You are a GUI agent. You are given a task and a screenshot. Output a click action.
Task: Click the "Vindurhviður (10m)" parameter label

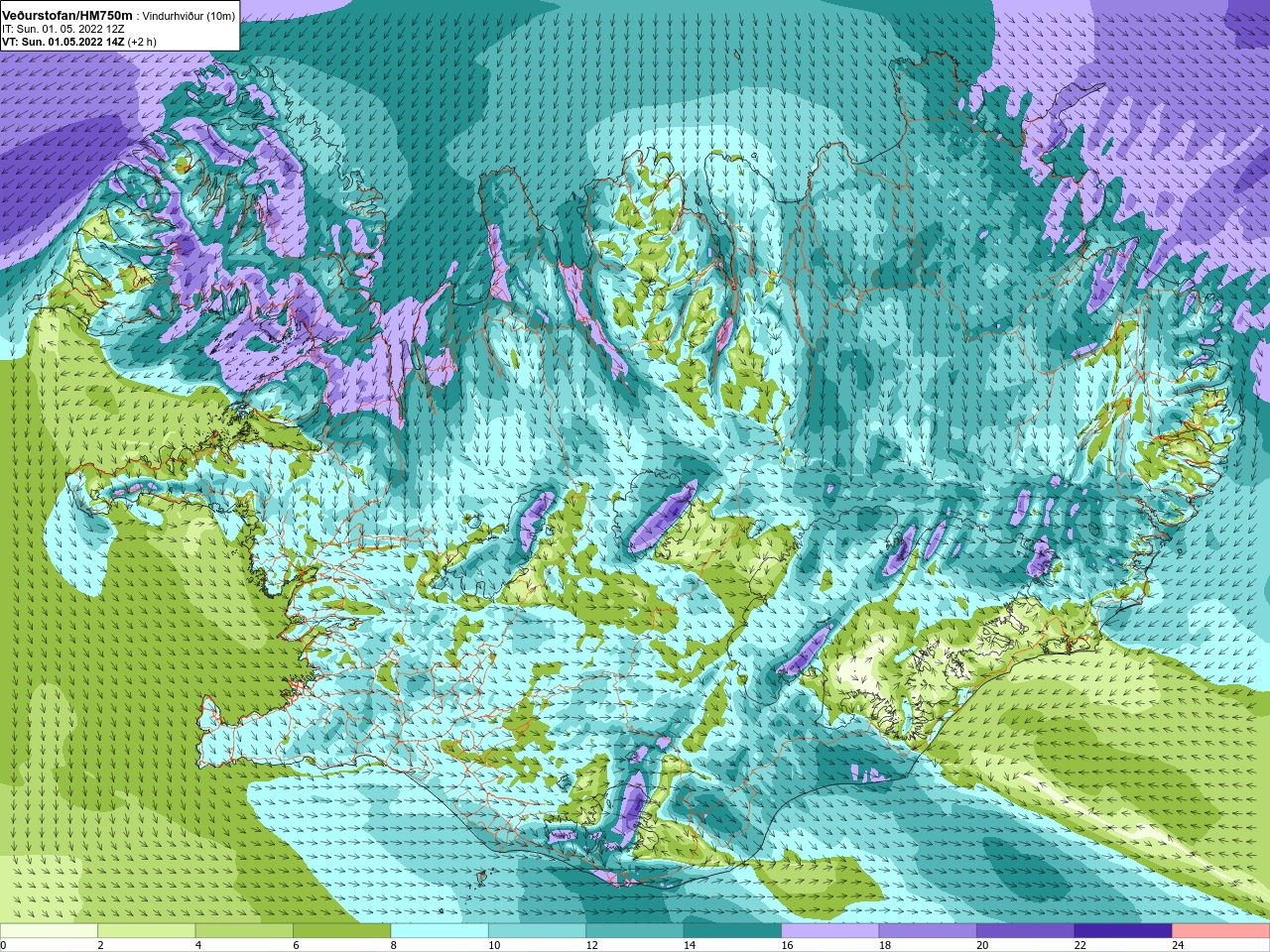(x=189, y=16)
